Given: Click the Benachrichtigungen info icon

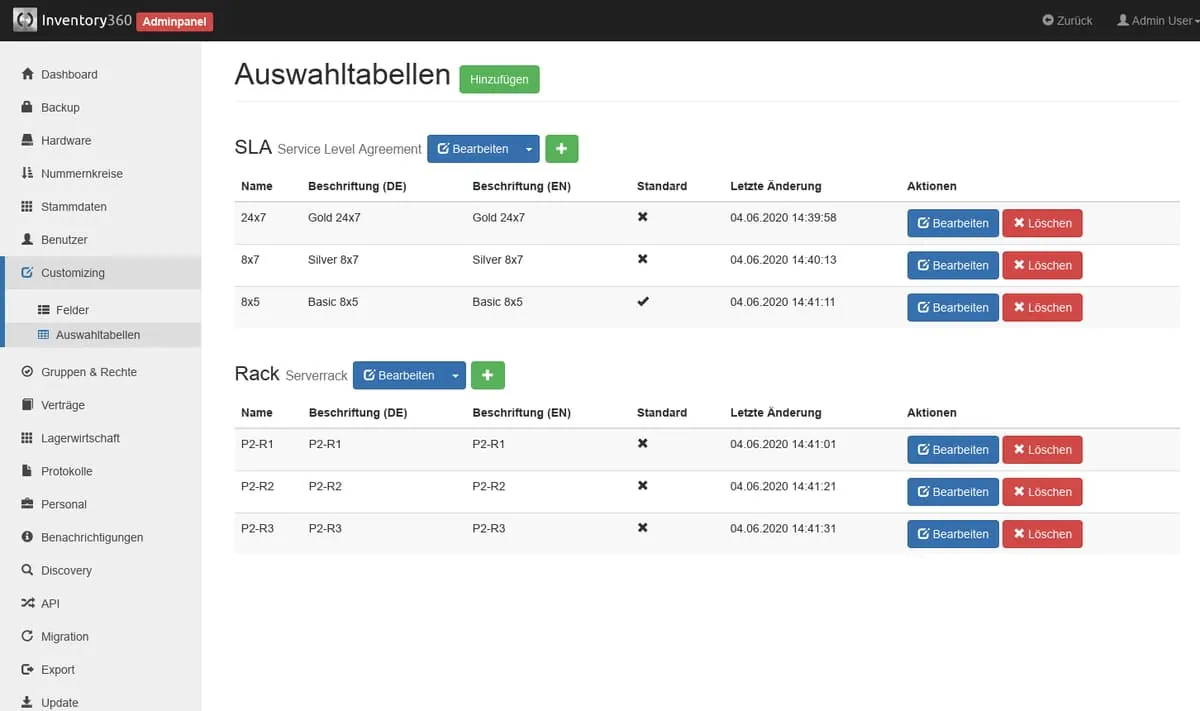Looking at the screenshot, I should 27,537.
